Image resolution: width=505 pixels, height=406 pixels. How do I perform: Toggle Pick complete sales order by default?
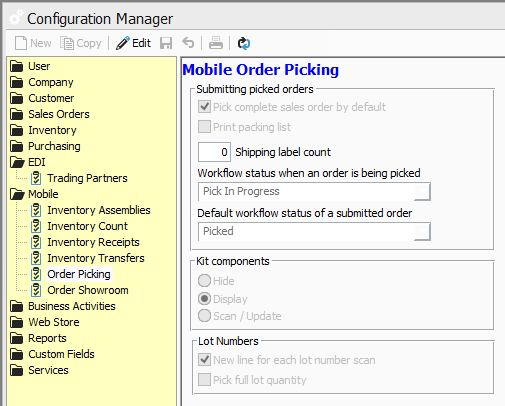[204, 107]
